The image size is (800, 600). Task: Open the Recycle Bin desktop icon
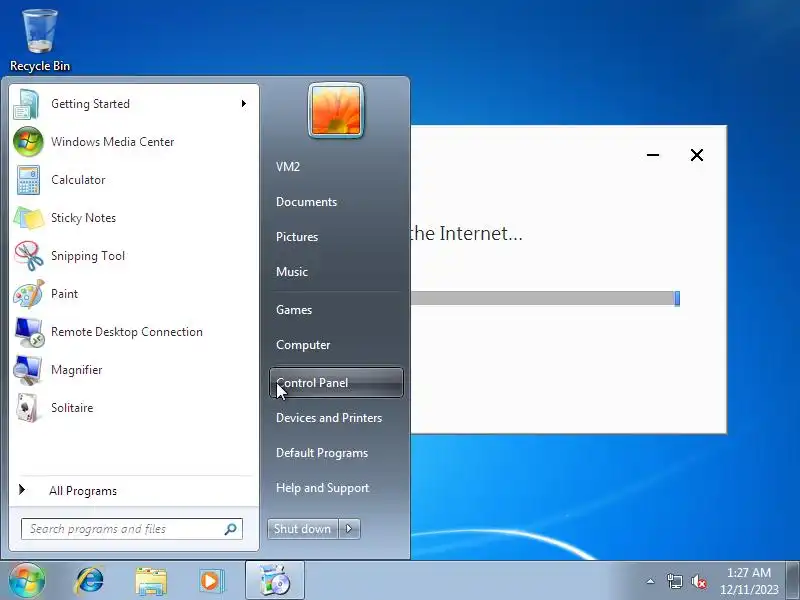[x=40, y=40]
